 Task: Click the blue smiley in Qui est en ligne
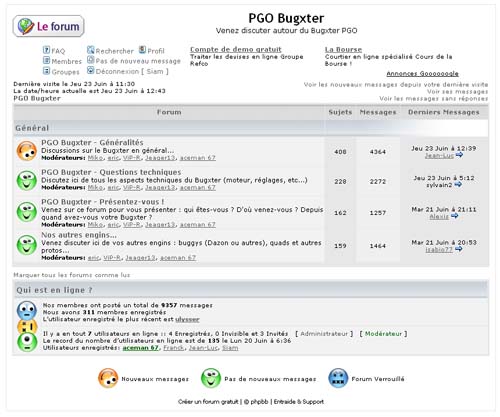27,310
